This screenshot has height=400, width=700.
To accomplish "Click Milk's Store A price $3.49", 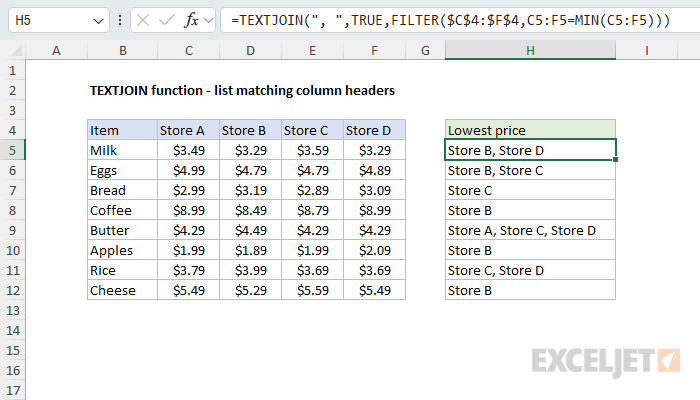I will point(188,150).
